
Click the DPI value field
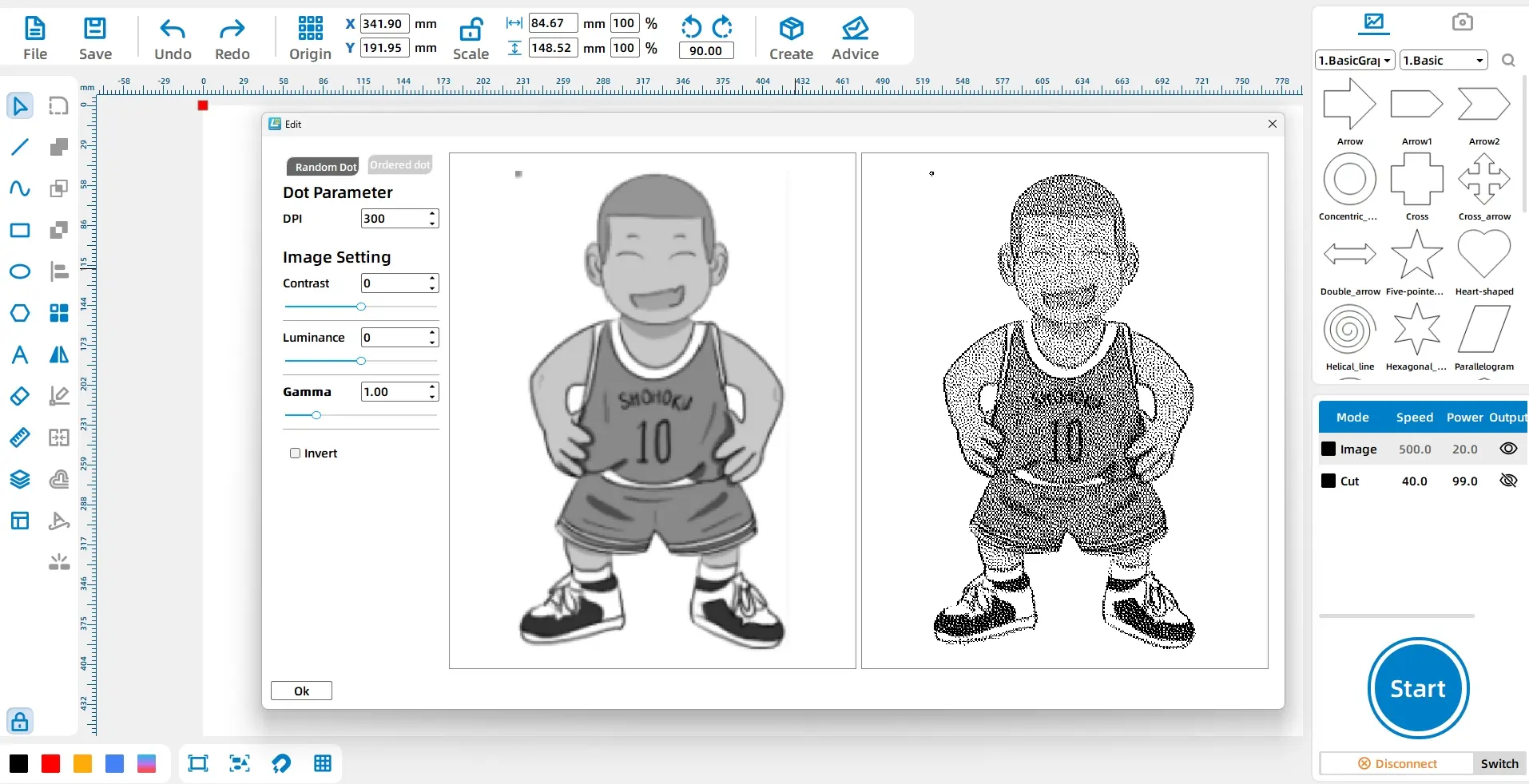click(x=399, y=219)
